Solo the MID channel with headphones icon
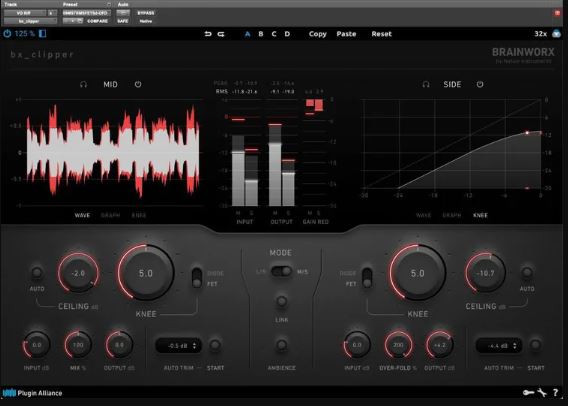568x406 pixels. pos(83,84)
